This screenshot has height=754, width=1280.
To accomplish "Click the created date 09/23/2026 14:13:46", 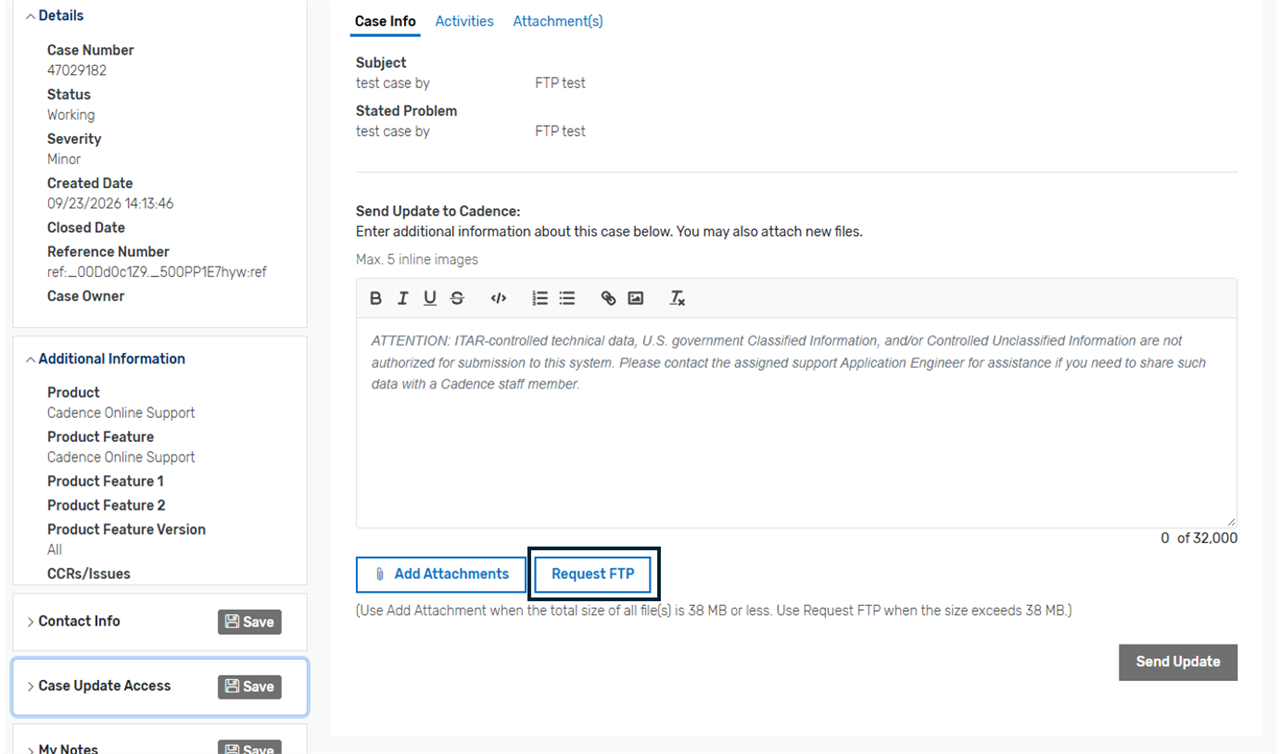I will [110, 204].
